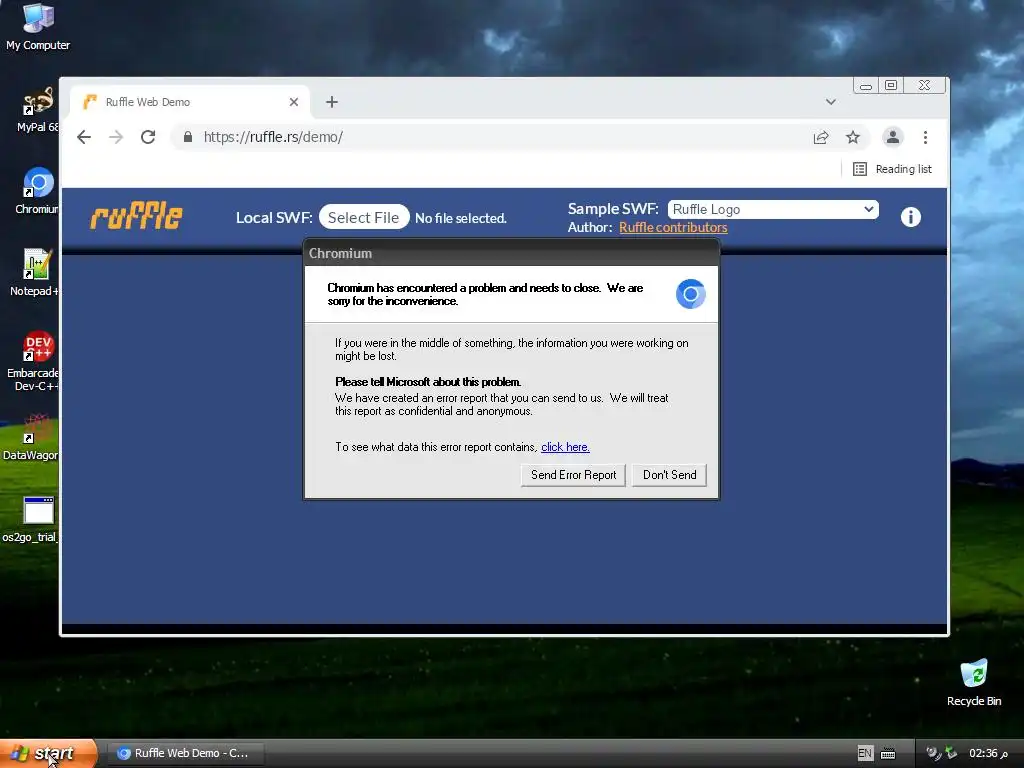Viewport: 1024px width, 768px height.
Task: Select the DataWagon desktop shortcut
Action: [x=31, y=437]
